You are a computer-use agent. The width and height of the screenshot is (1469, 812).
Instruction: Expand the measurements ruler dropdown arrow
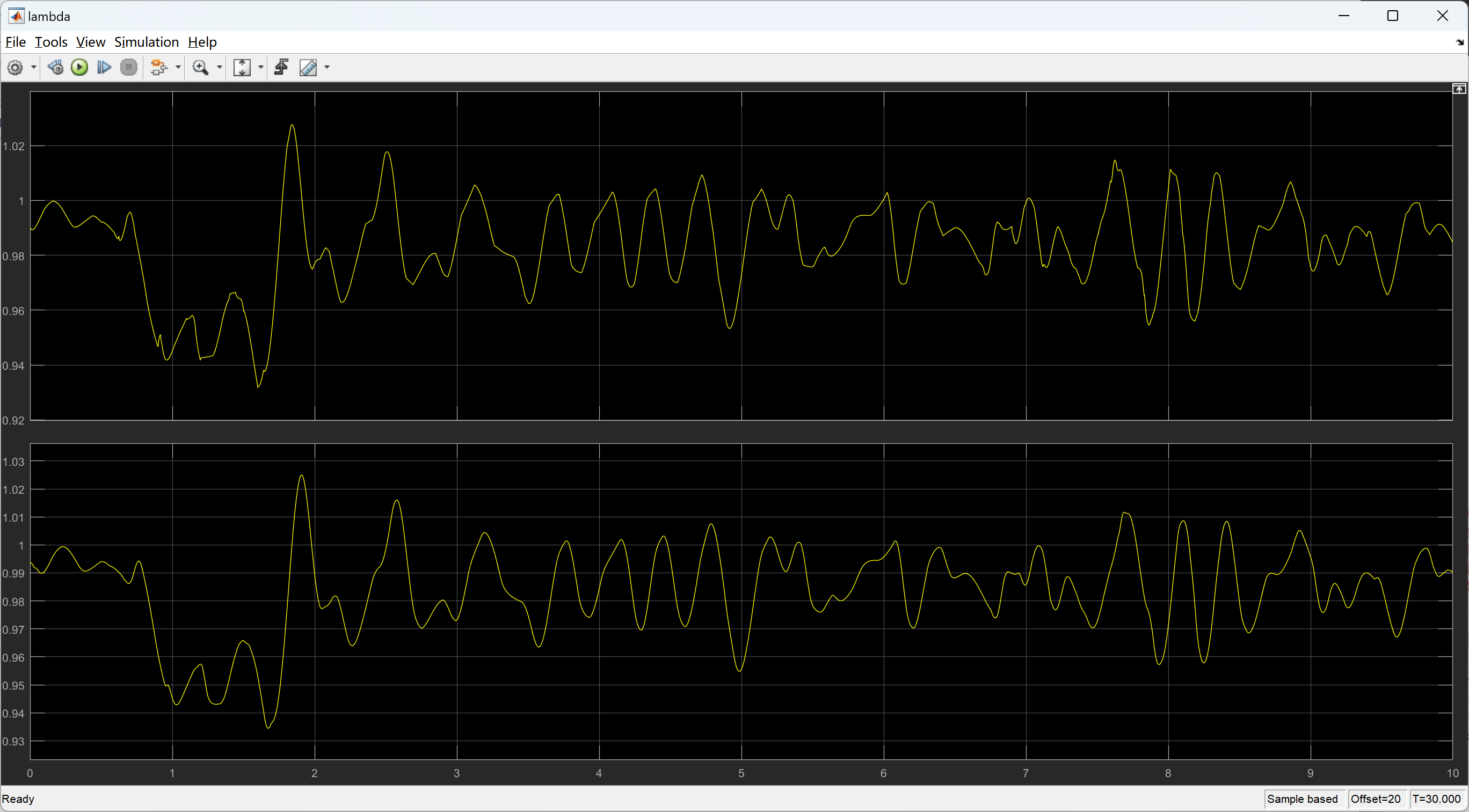click(x=327, y=68)
